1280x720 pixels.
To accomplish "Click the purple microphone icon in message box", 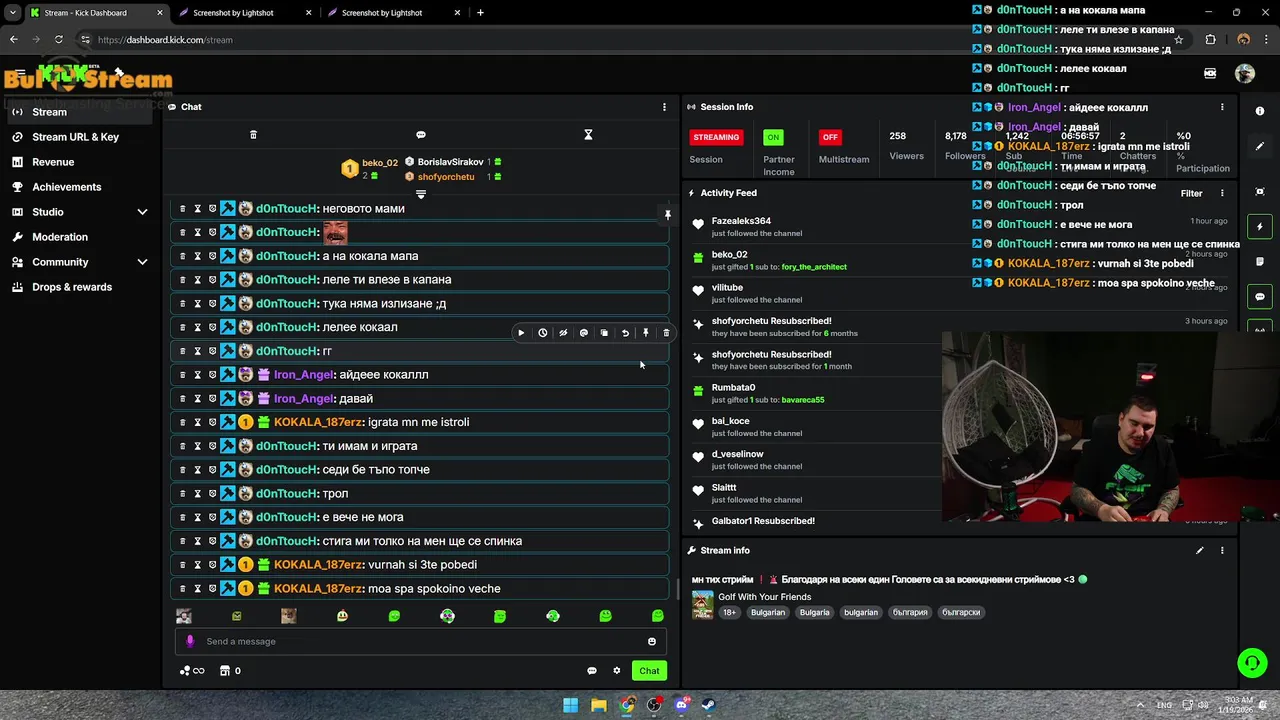I will point(190,642).
